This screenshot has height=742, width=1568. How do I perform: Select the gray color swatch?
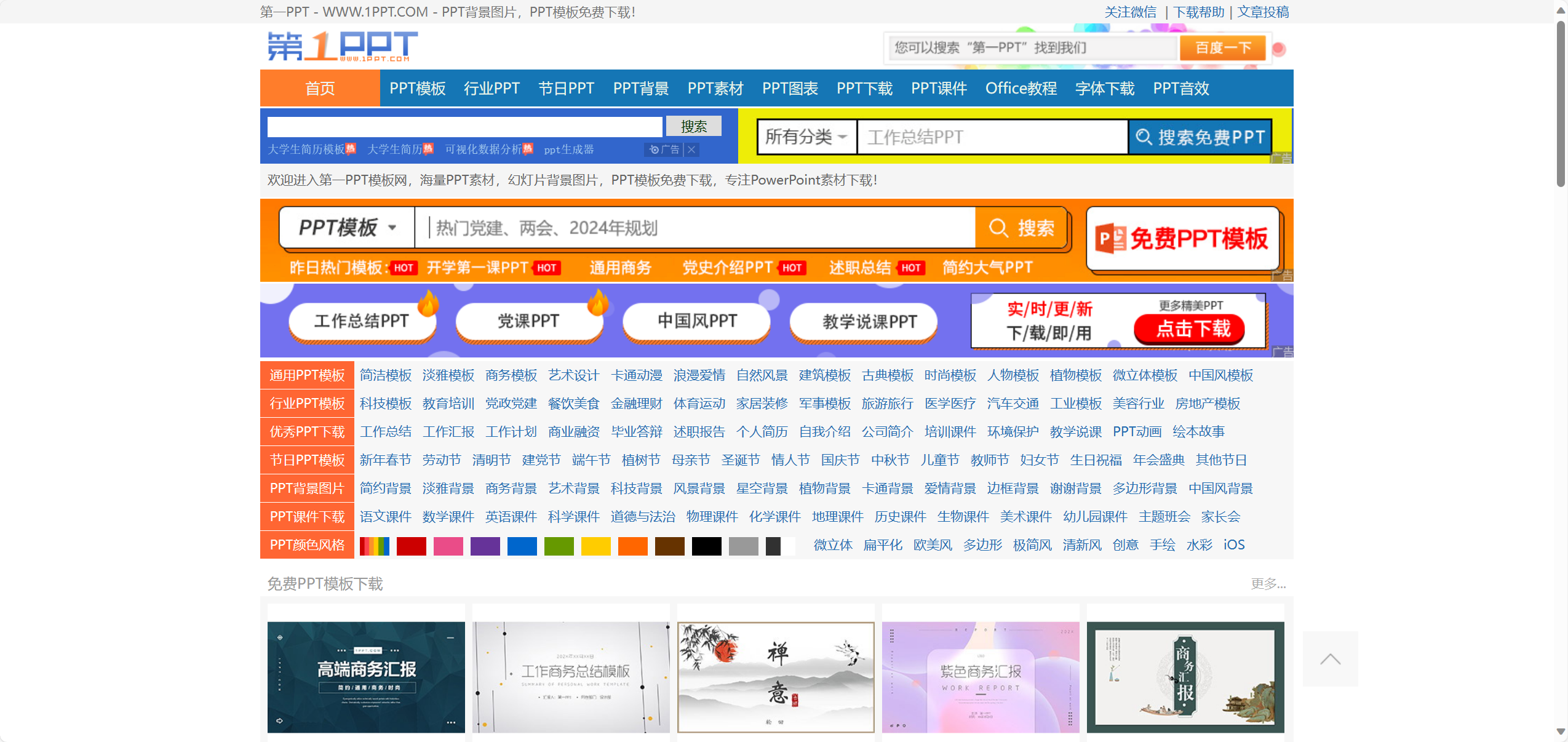(x=744, y=546)
